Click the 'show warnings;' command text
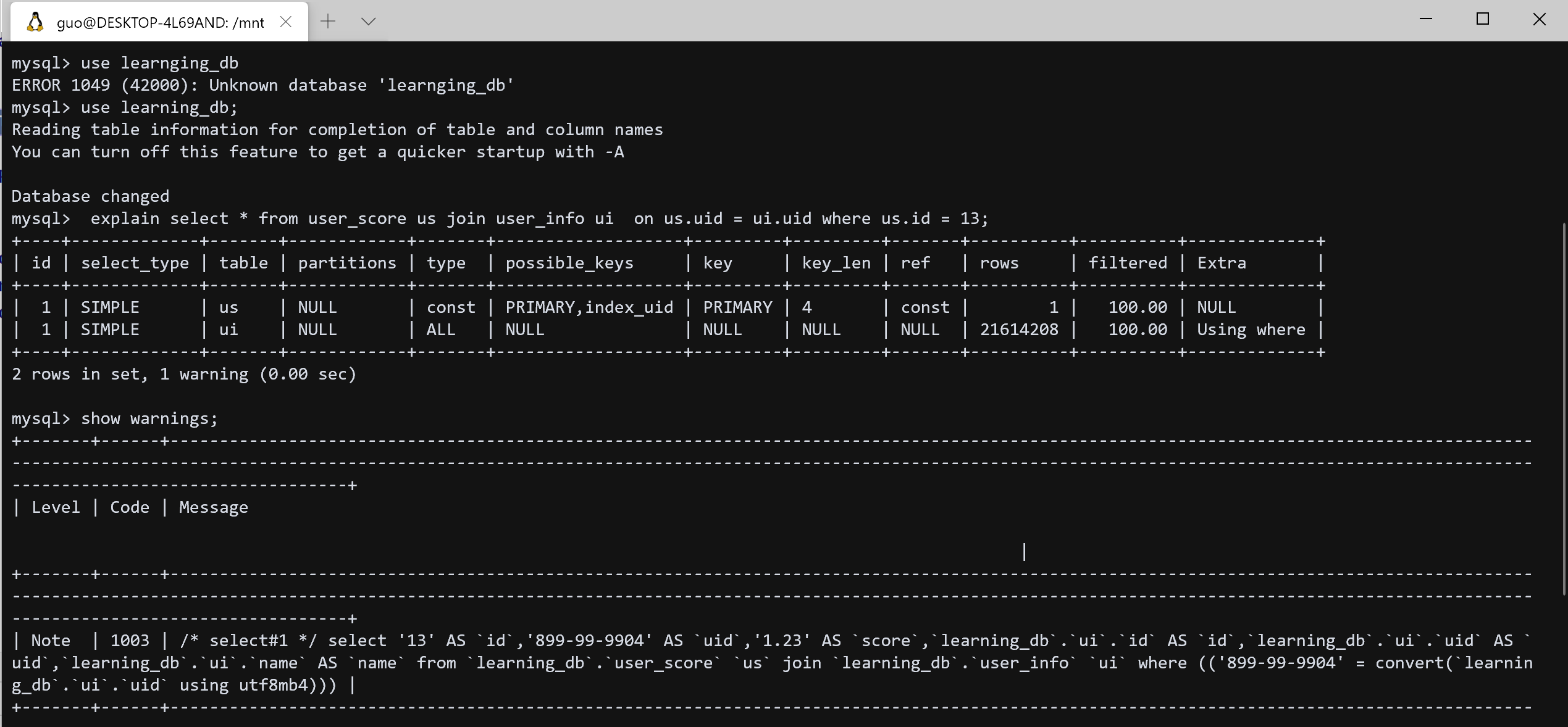This screenshot has height=727, width=1568. [149, 418]
